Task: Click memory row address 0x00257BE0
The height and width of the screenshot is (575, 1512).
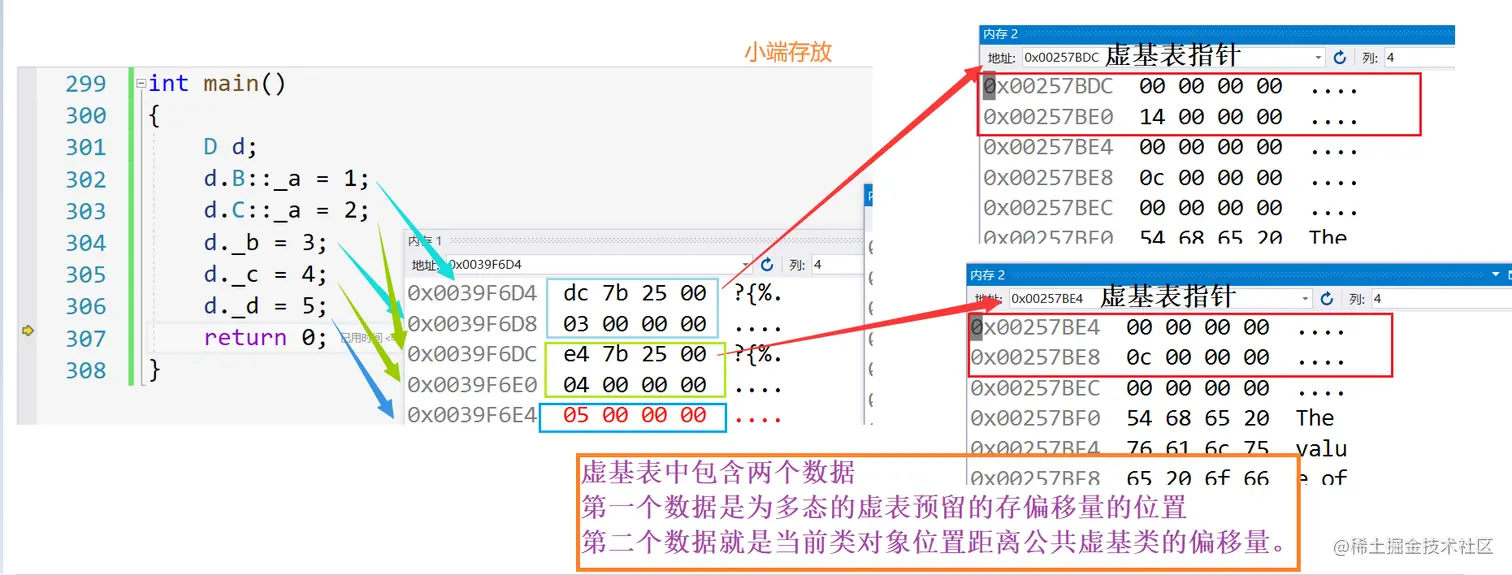Action: point(1048,117)
